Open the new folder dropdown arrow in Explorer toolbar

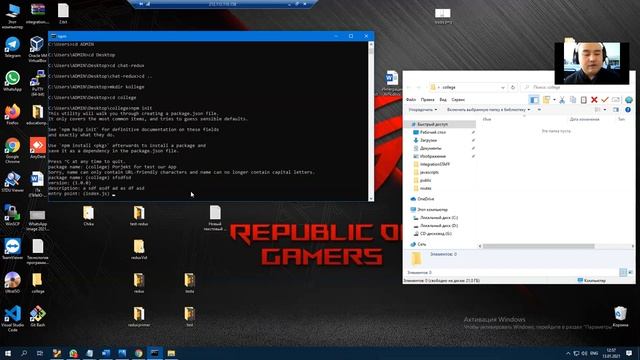click(554, 100)
